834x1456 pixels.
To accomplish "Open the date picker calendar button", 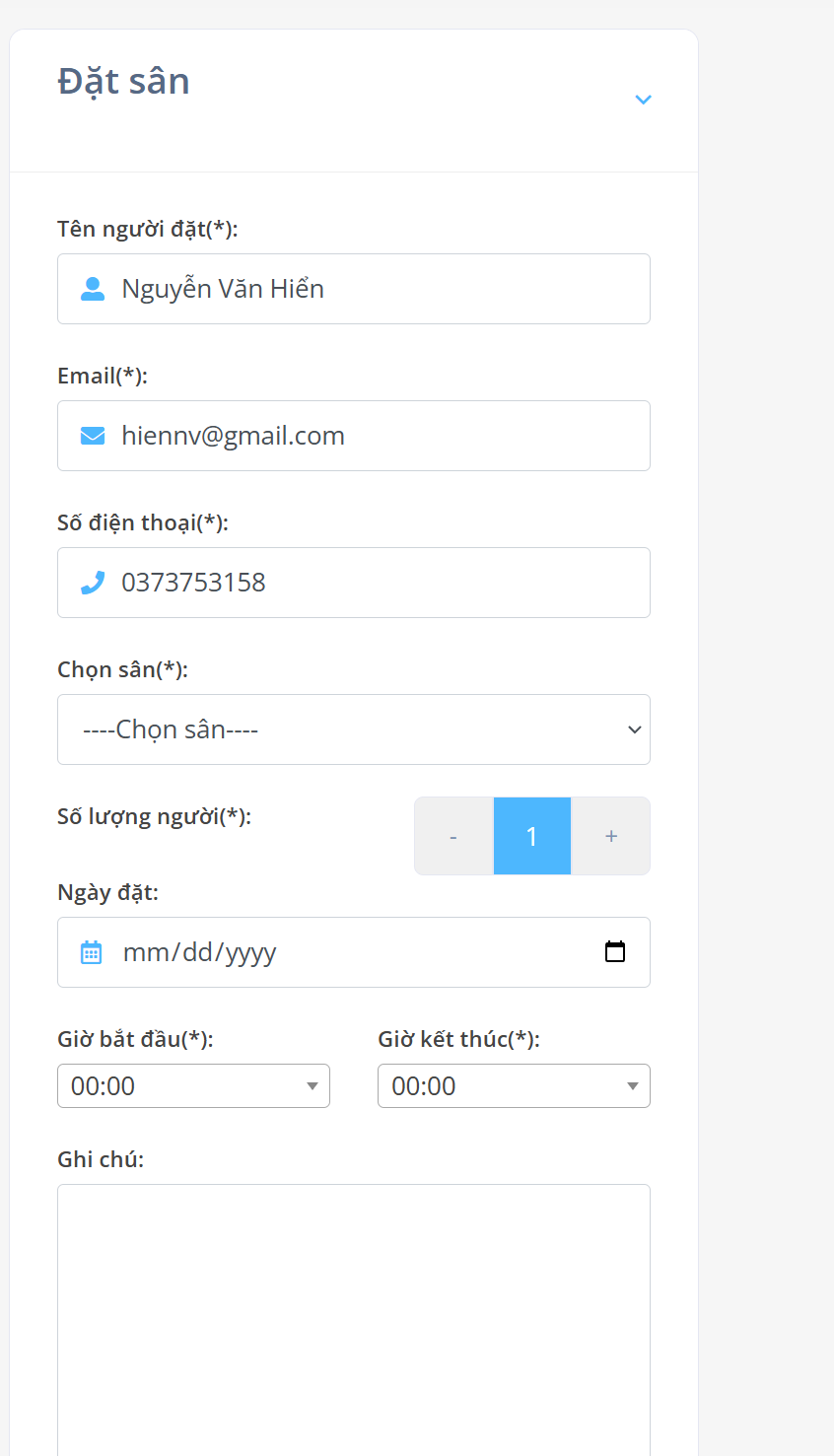I will pyautogui.click(x=615, y=951).
